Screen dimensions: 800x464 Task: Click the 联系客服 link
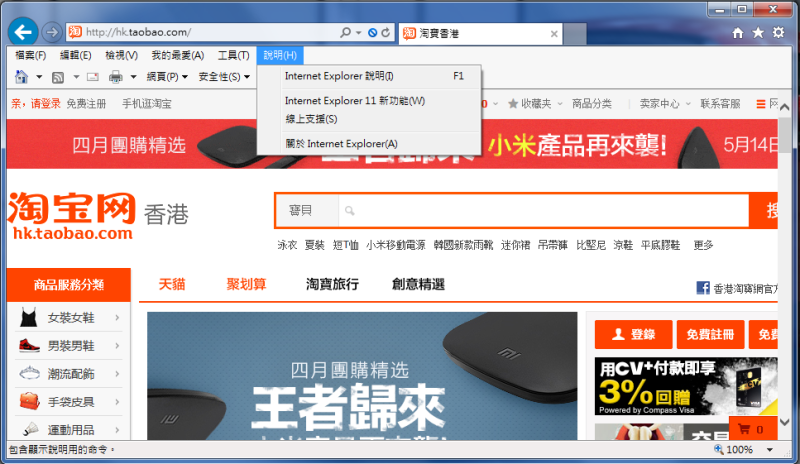720,104
